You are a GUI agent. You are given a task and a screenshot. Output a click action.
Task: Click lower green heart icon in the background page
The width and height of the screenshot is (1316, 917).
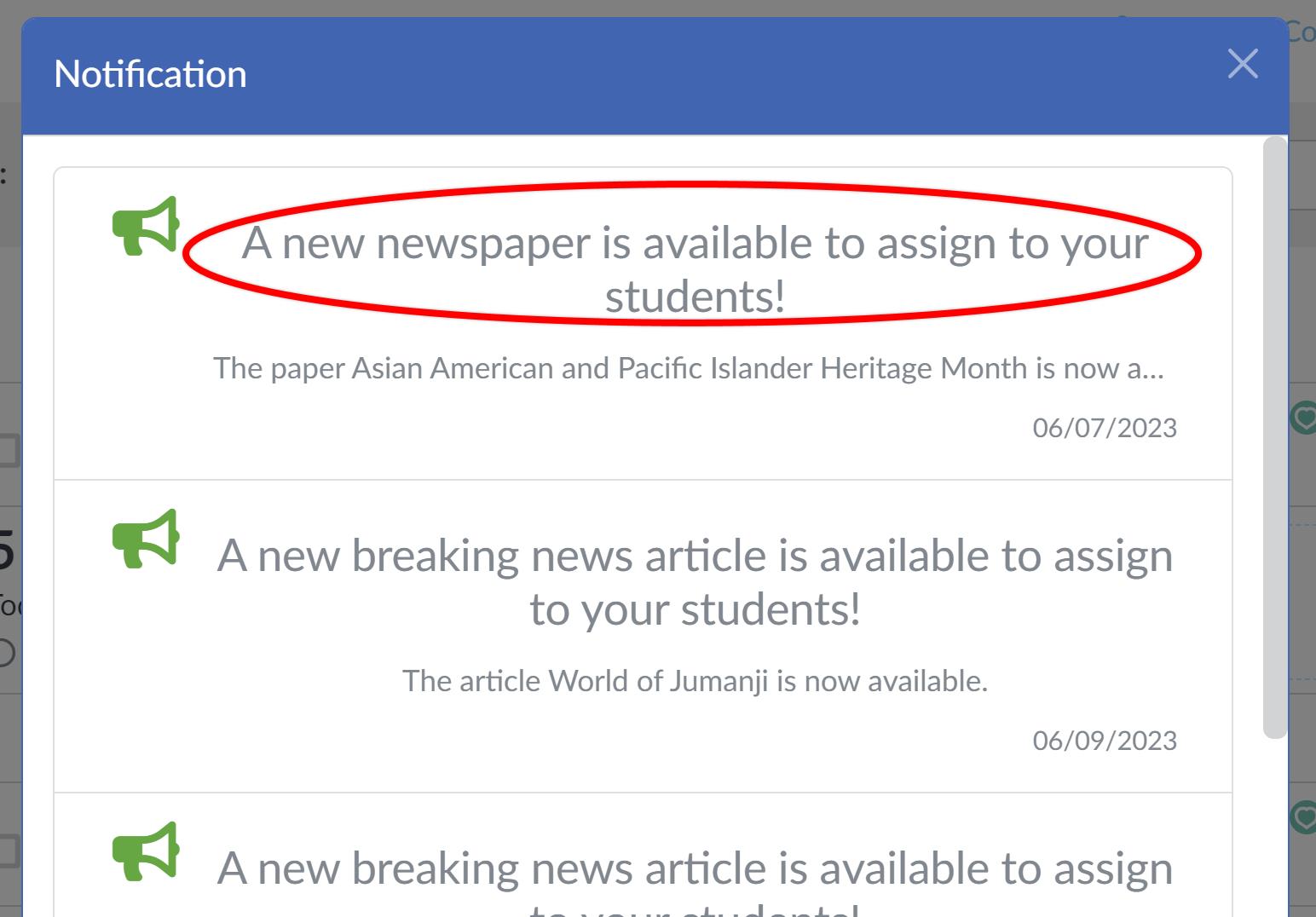coord(1303,816)
